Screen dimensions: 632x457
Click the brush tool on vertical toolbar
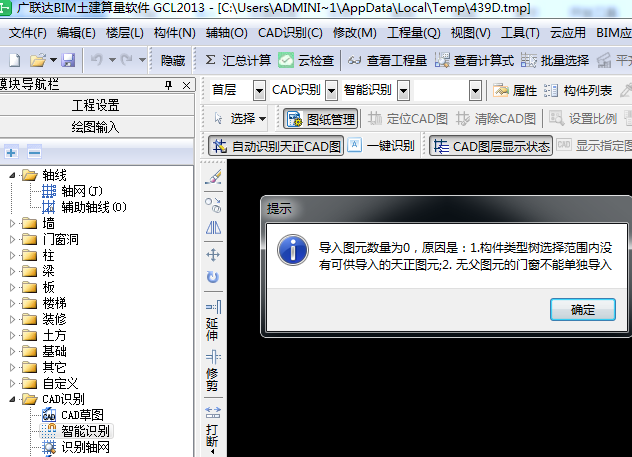[x=213, y=177]
